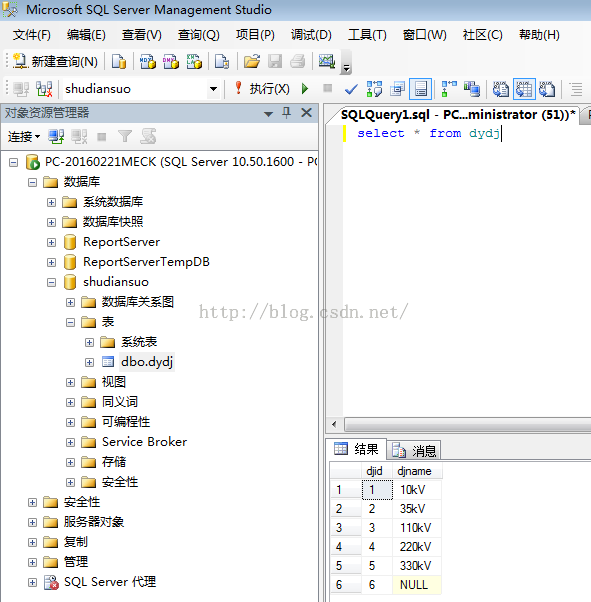Click the connect server icon in Object Explorer

click(x=56, y=136)
